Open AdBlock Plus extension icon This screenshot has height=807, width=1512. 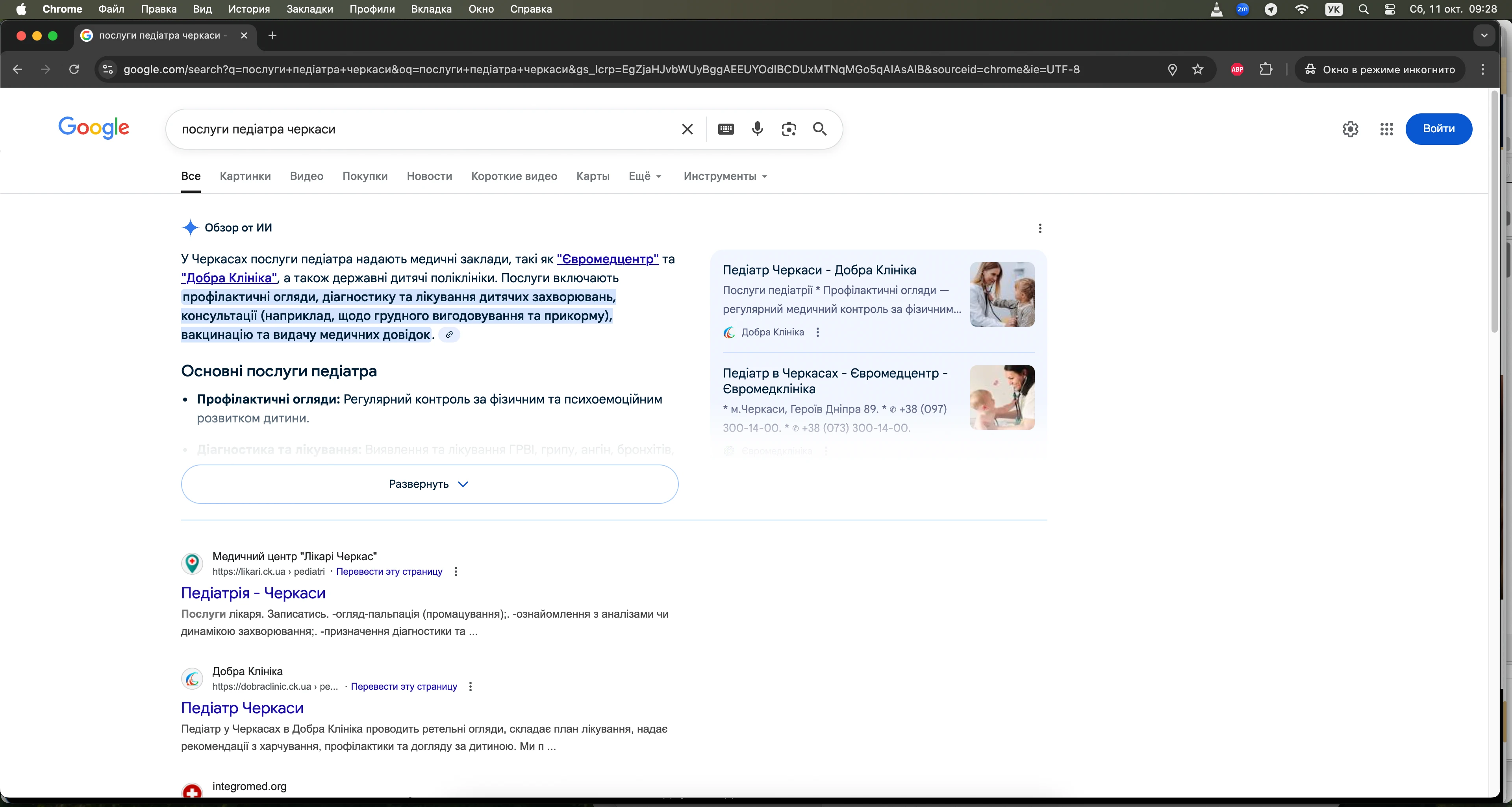(1237, 69)
